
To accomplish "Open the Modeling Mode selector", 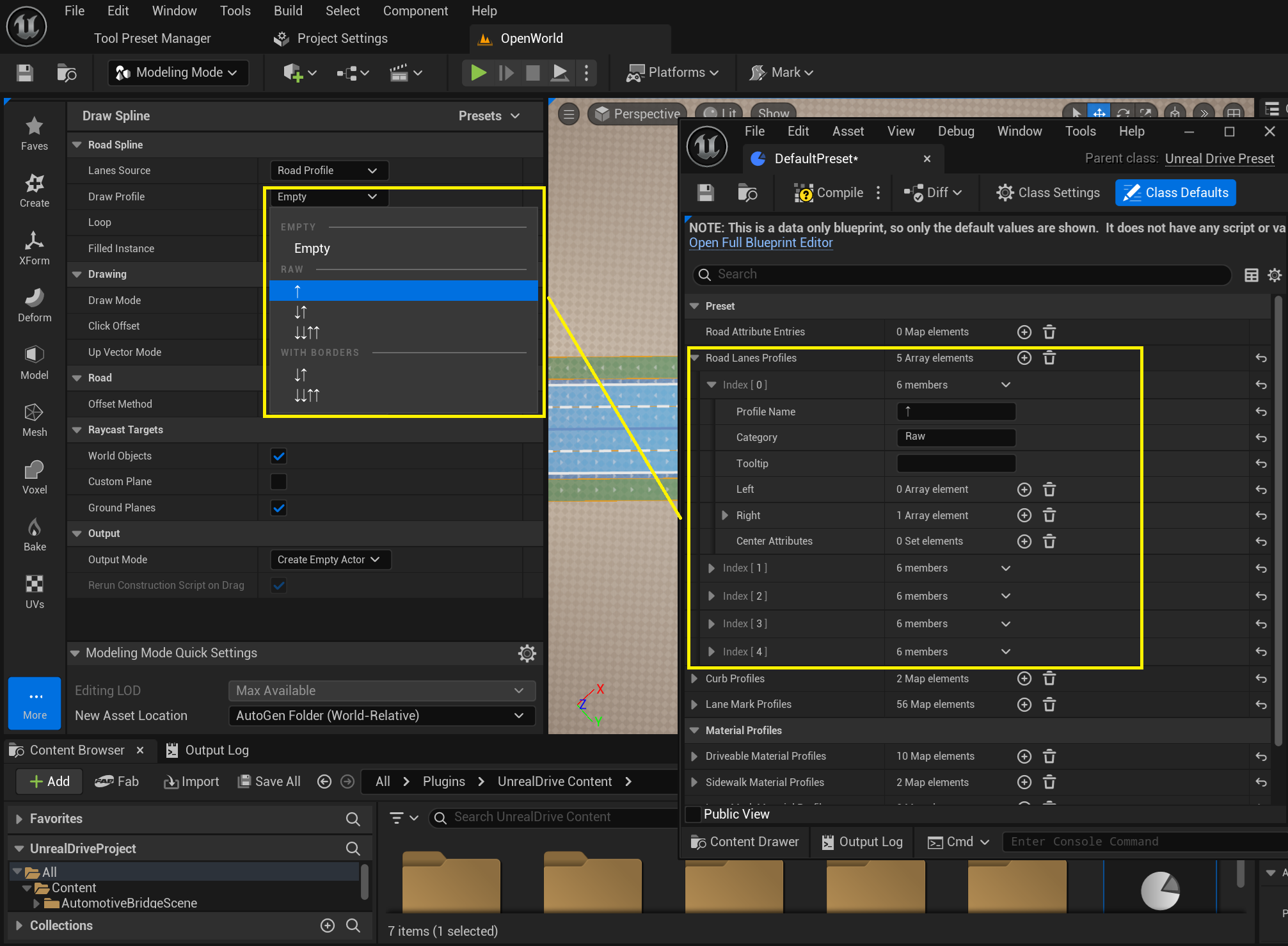I will pyautogui.click(x=178, y=73).
